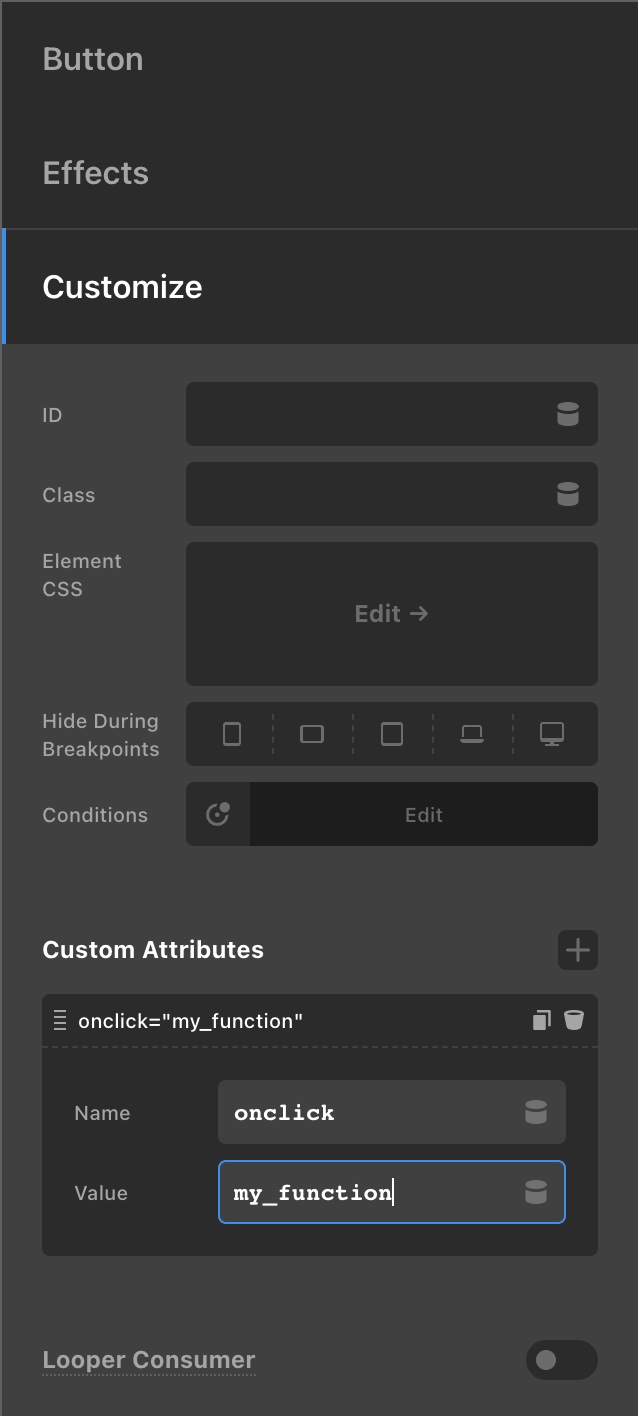Duplicate the onclick custom attribute

(x=542, y=1020)
